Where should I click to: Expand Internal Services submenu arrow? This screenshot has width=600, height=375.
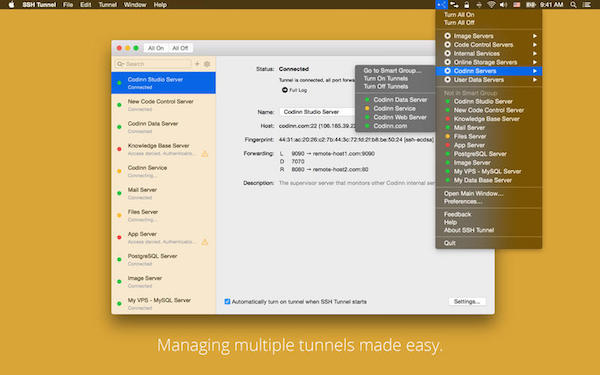click(x=535, y=54)
